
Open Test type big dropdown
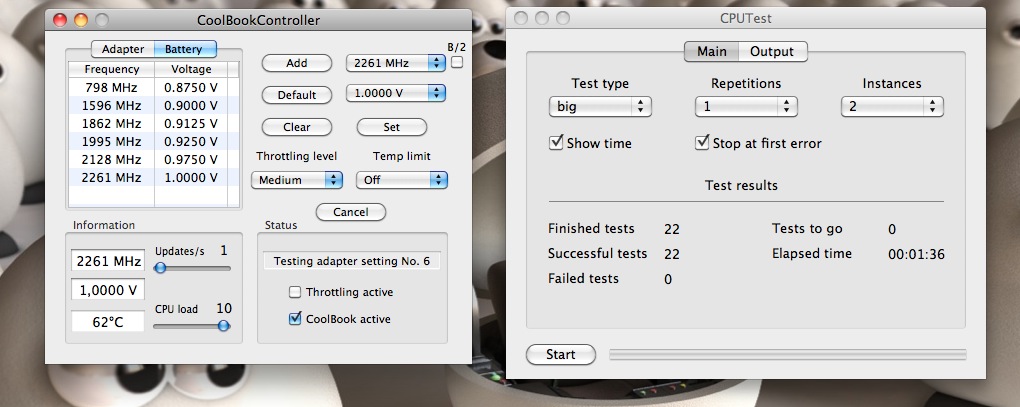[x=600, y=107]
